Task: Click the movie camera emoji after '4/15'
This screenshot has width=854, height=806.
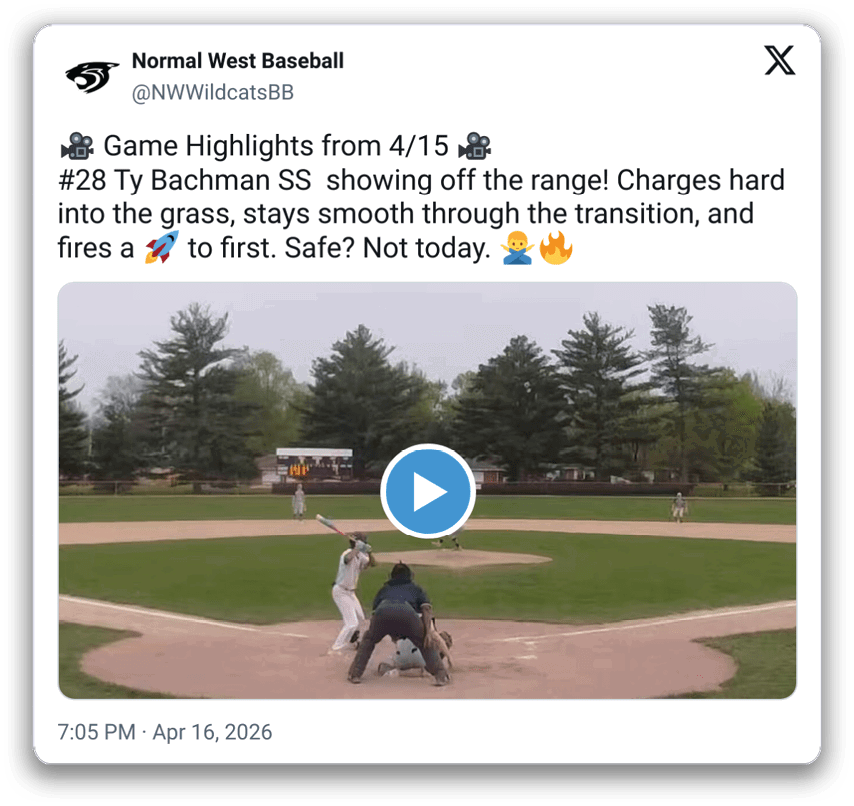Action: (474, 146)
